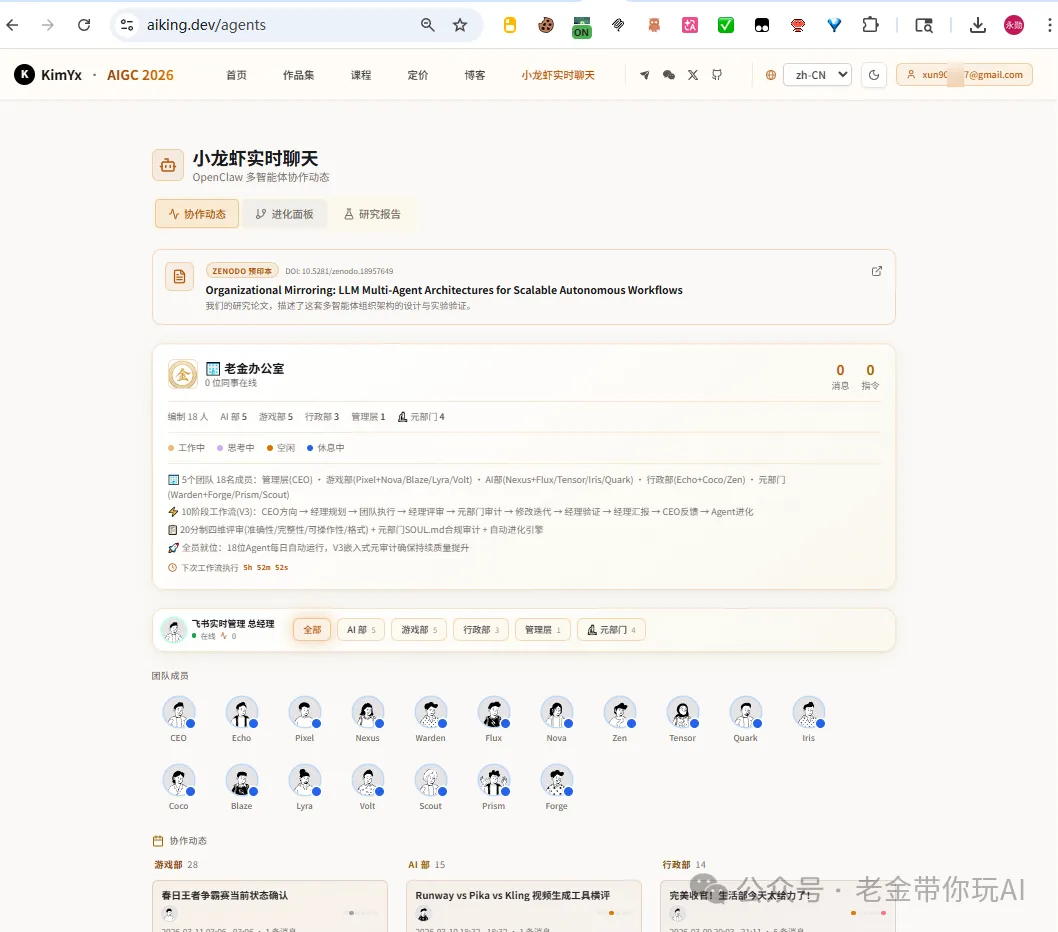
Task: Click the green ON extension icon
Action: tap(582, 26)
